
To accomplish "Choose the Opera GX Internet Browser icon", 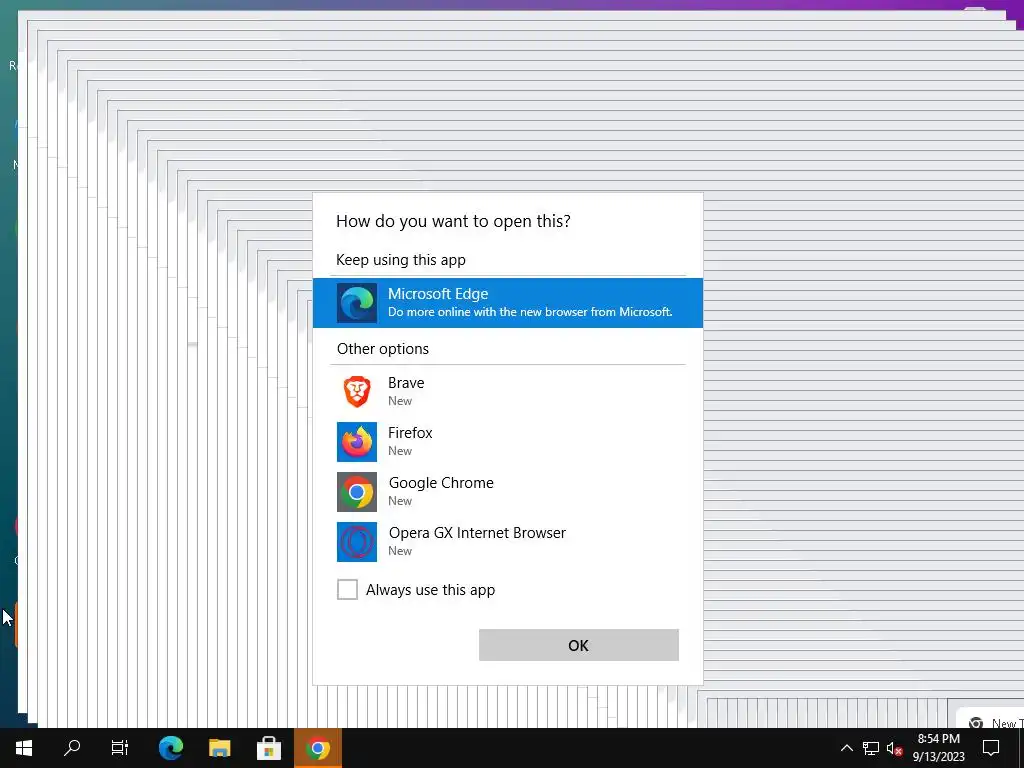I will pos(357,542).
